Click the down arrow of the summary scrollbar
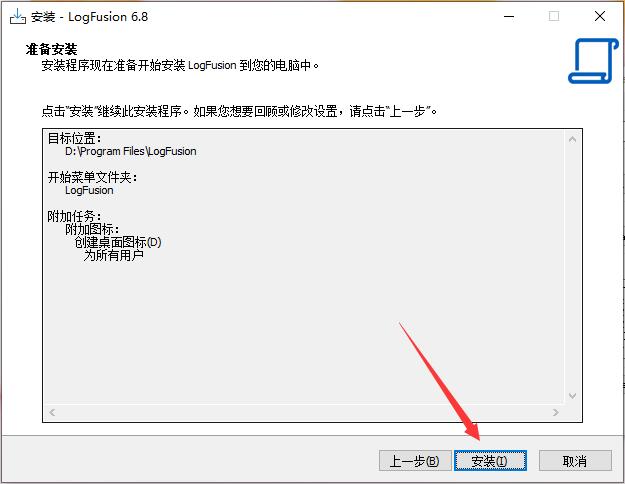 [572, 395]
